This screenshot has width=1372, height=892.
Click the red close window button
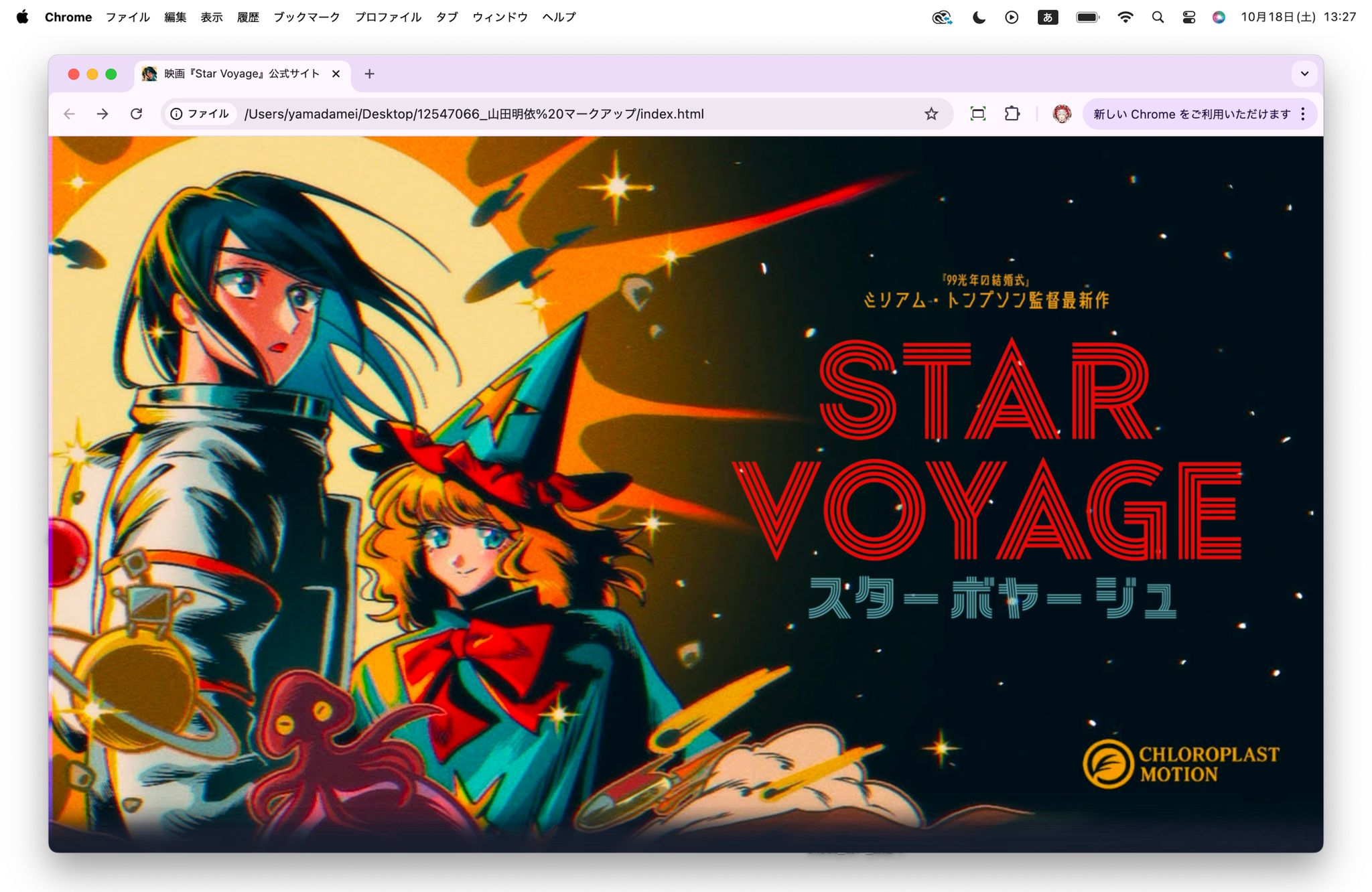74,74
